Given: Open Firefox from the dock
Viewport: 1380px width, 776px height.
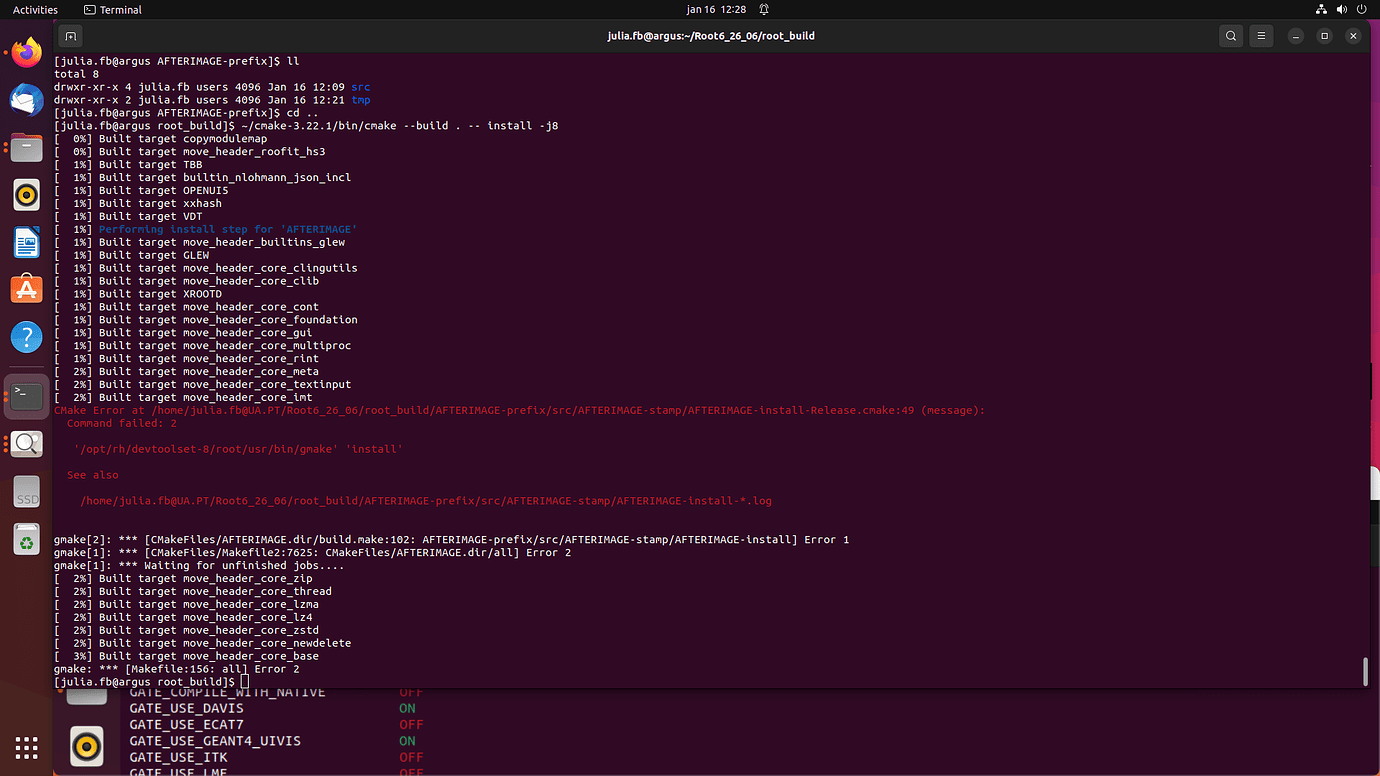Looking at the screenshot, I should coord(26,53).
